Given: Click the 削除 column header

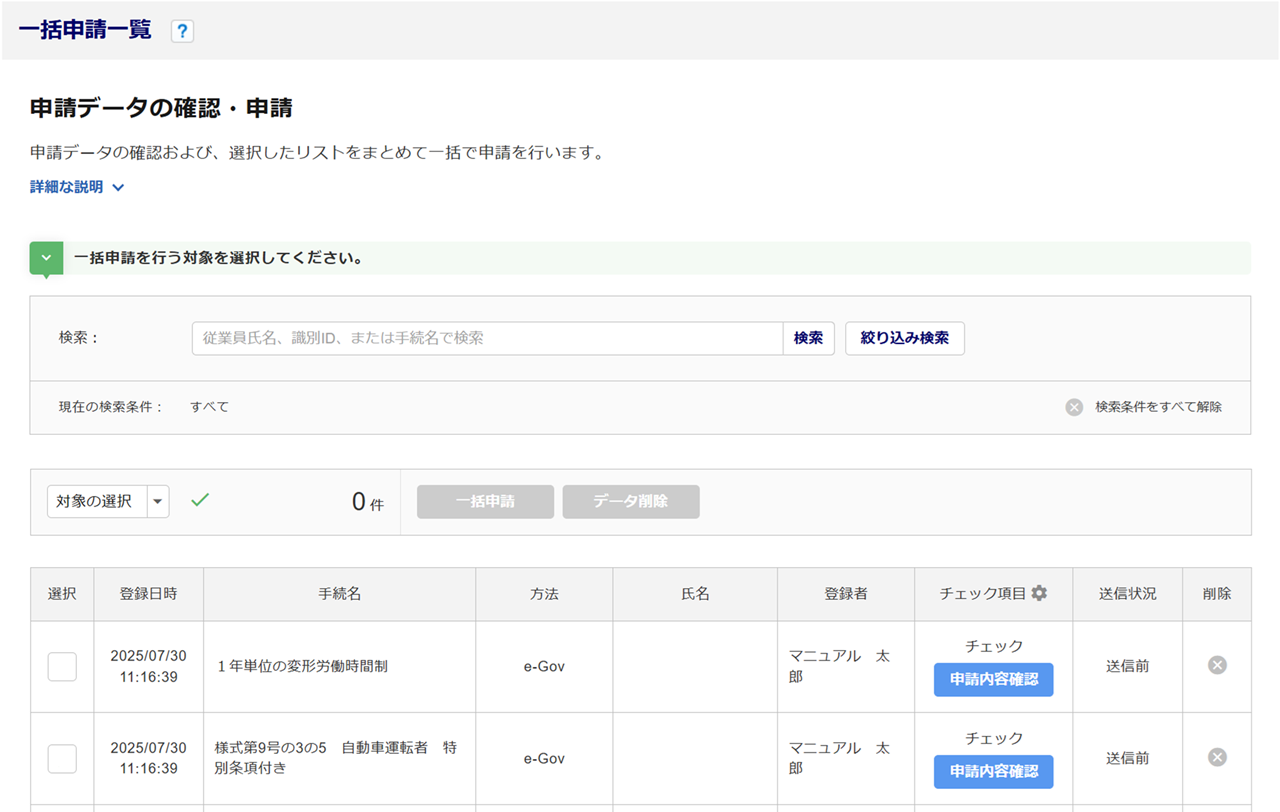Looking at the screenshot, I should click(x=1217, y=594).
